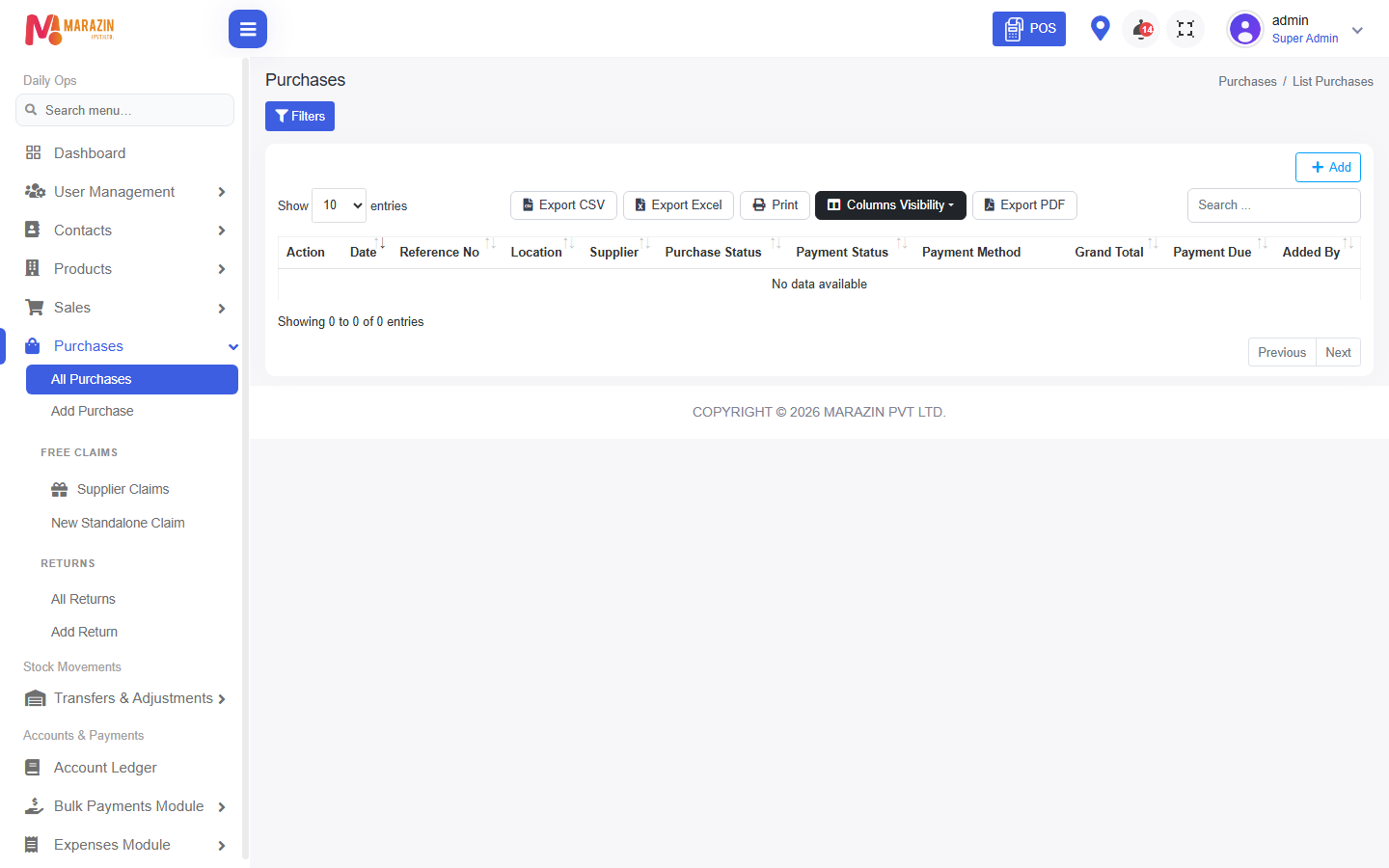
Task: Toggle fullscreen mode icon
Action: coord(1185,29)
